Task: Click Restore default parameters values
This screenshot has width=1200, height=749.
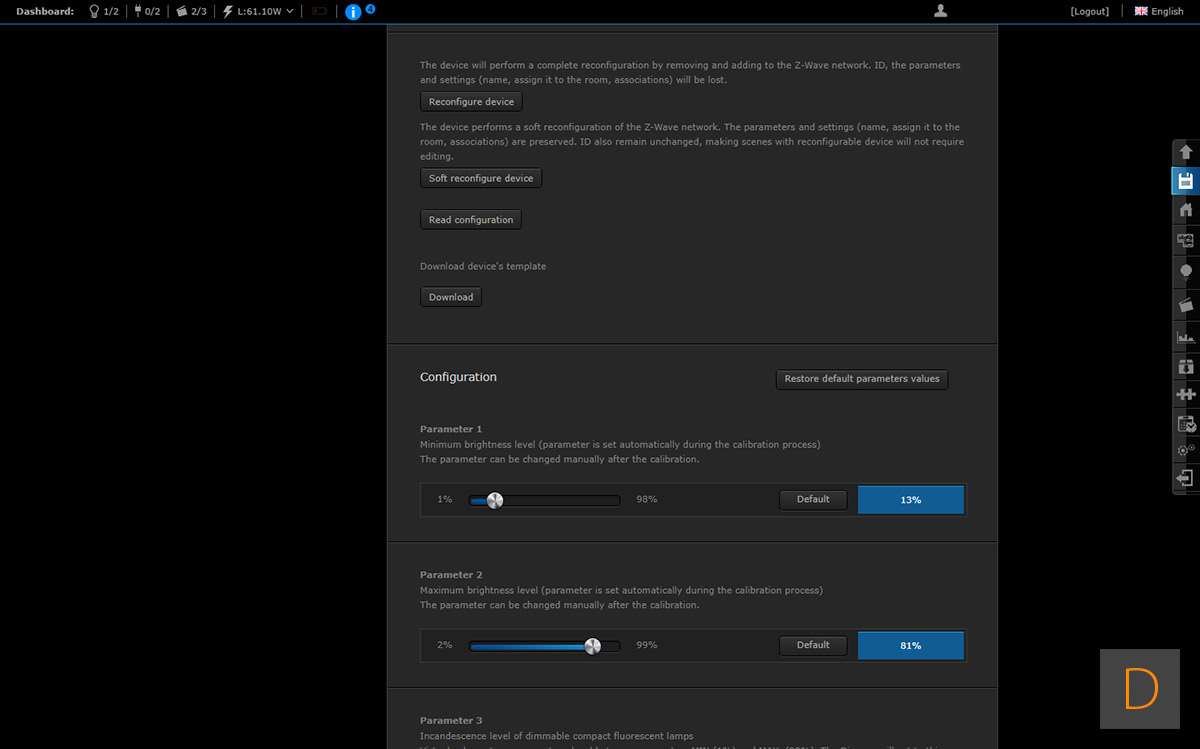Action: click(861, 379)
